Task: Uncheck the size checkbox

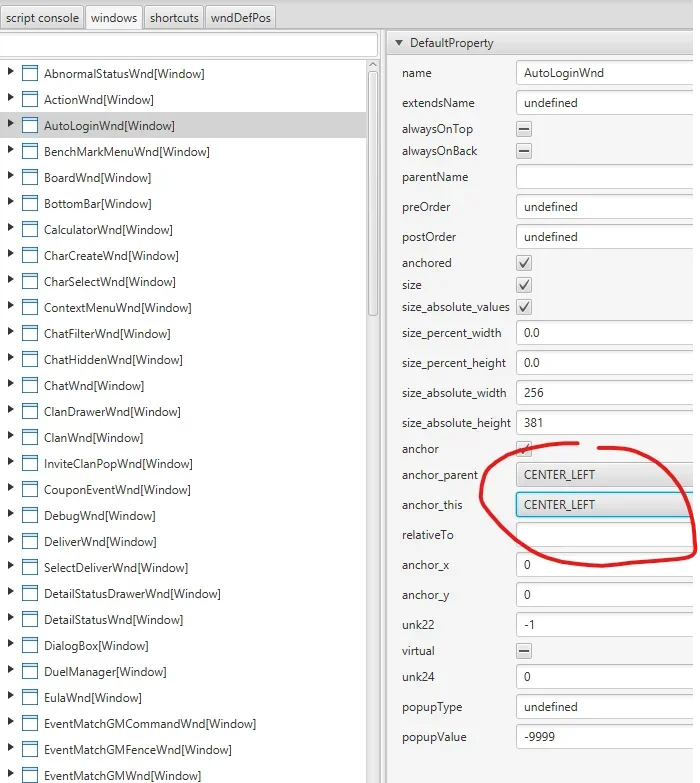Action: click(524, 285)
